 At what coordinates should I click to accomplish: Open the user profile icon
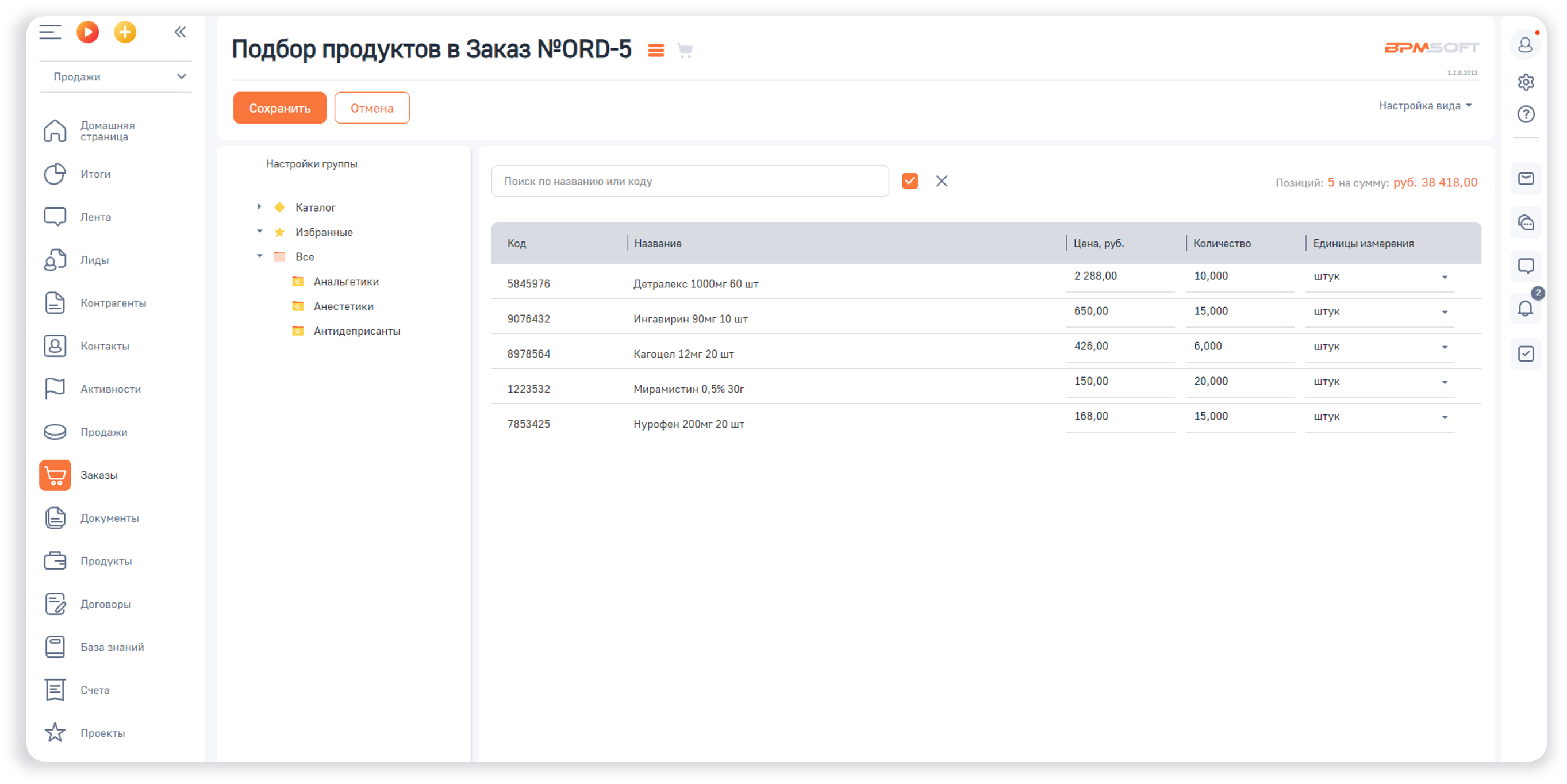click(x=1526, y=45)
